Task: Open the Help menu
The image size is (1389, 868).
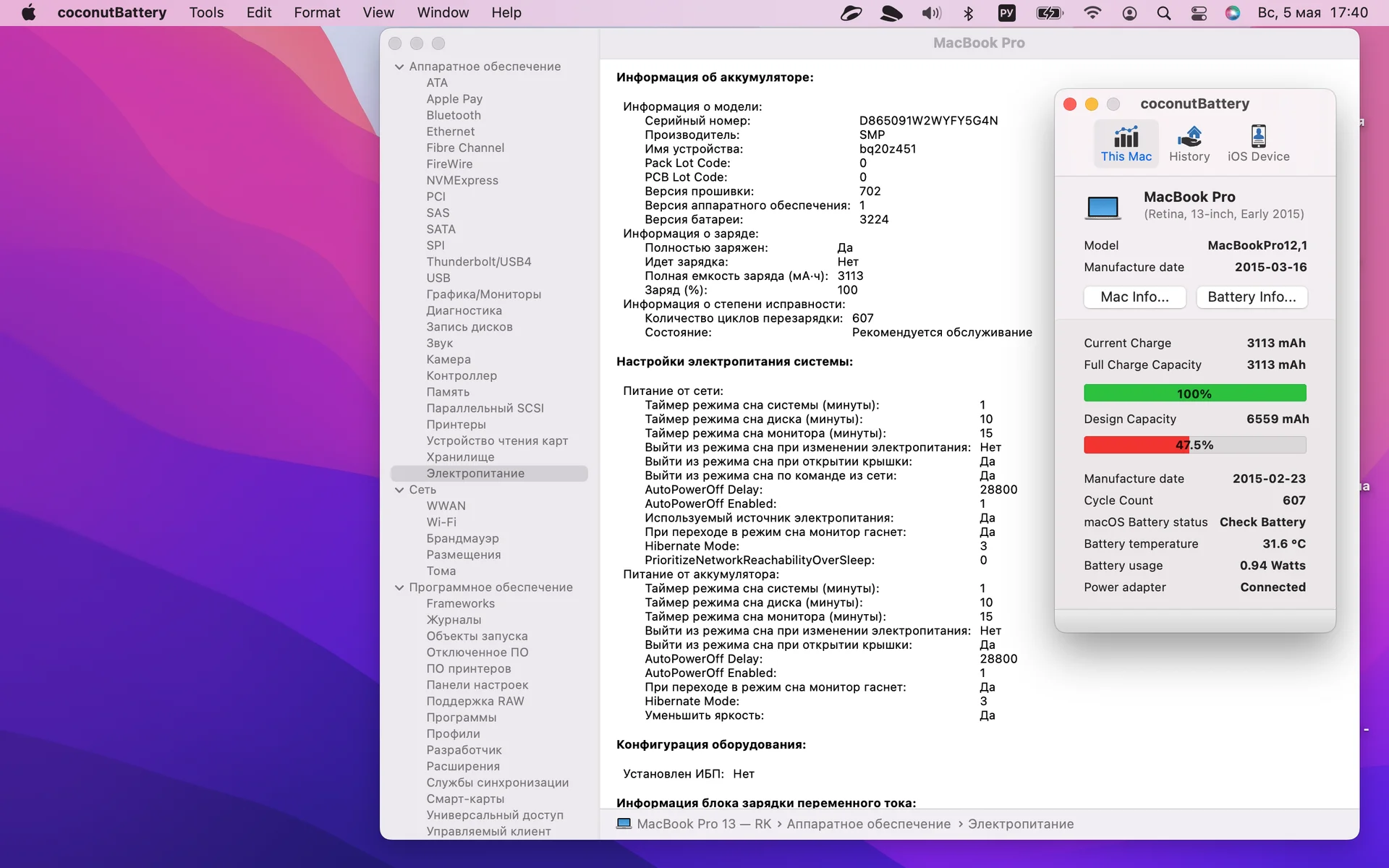Action: pos(506,12)
